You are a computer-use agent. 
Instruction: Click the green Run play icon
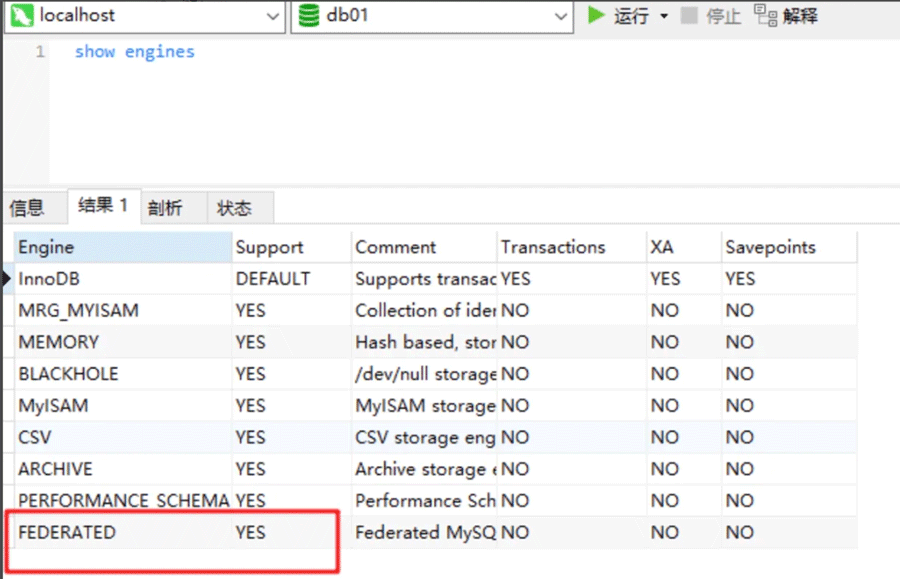(596, 15)
